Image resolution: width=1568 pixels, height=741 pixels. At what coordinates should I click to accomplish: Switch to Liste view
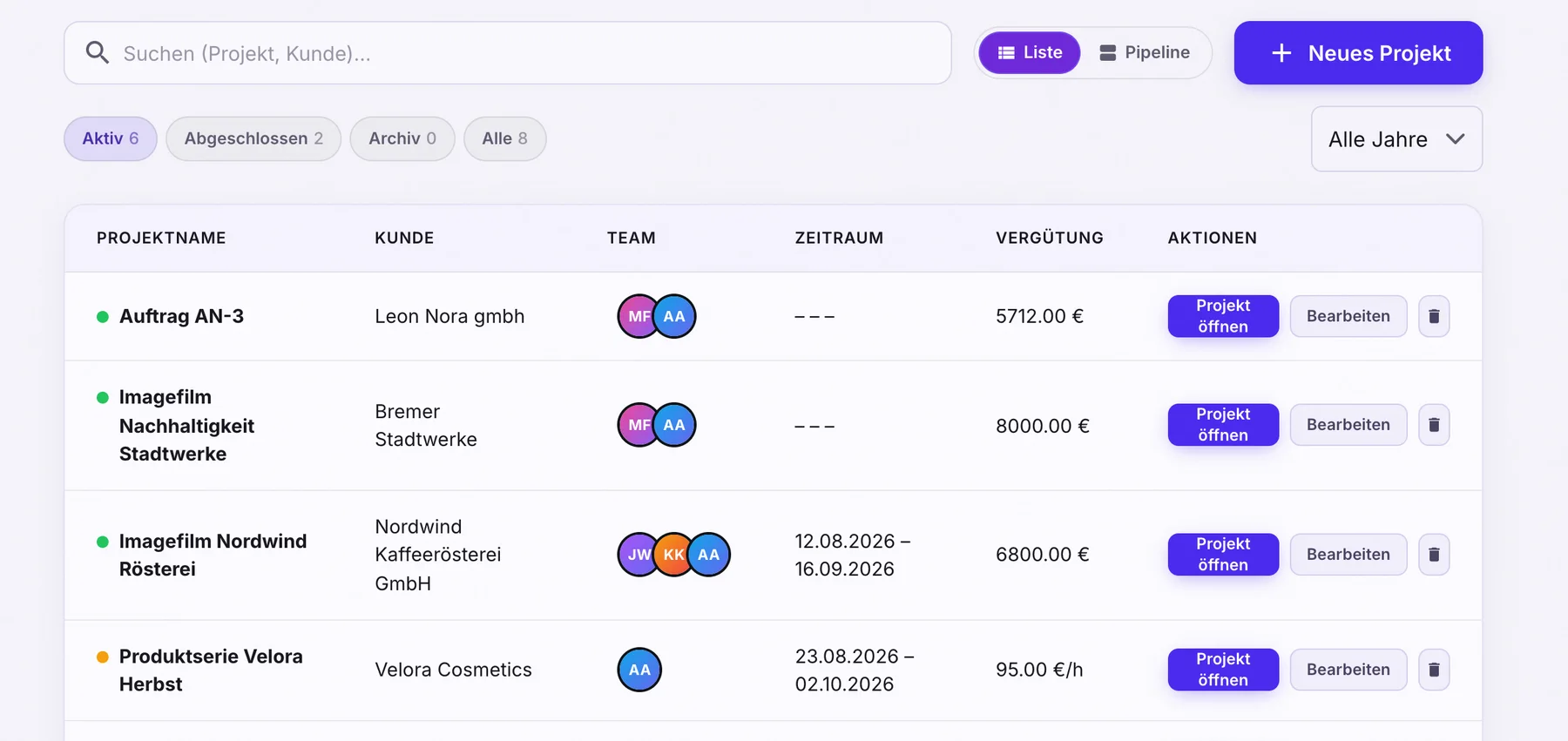point(1030,52)
